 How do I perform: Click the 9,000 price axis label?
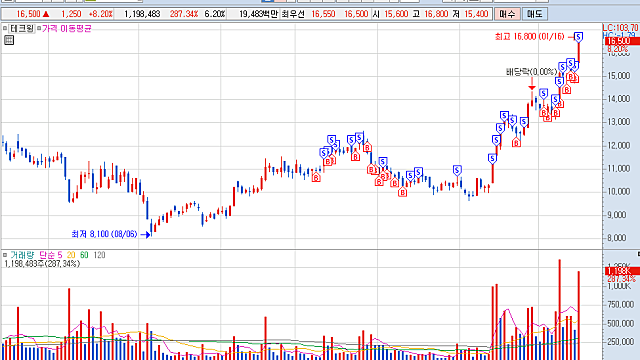(x=616, y=215)
